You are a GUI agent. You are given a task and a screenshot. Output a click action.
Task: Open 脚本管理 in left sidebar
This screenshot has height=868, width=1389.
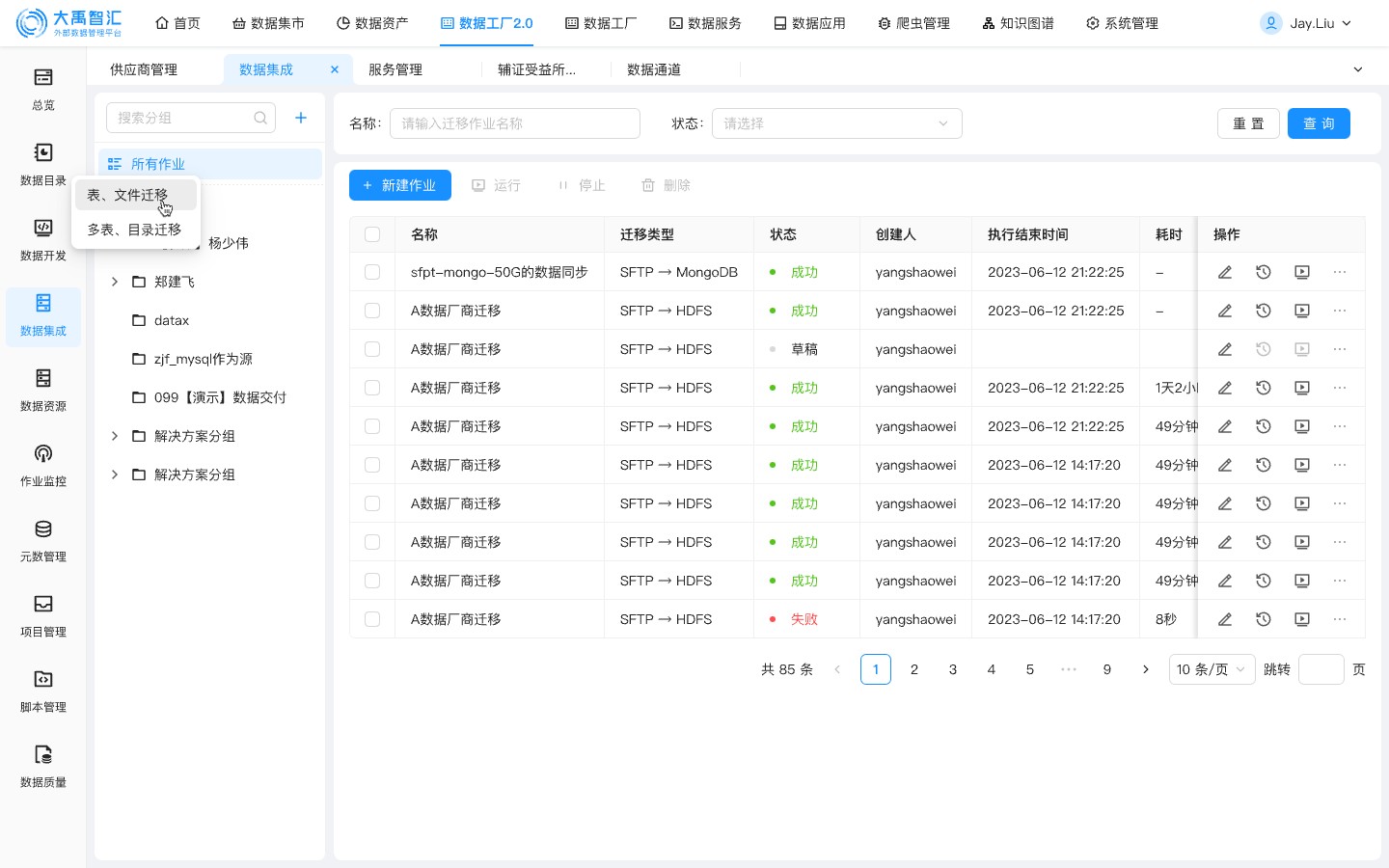43,692
